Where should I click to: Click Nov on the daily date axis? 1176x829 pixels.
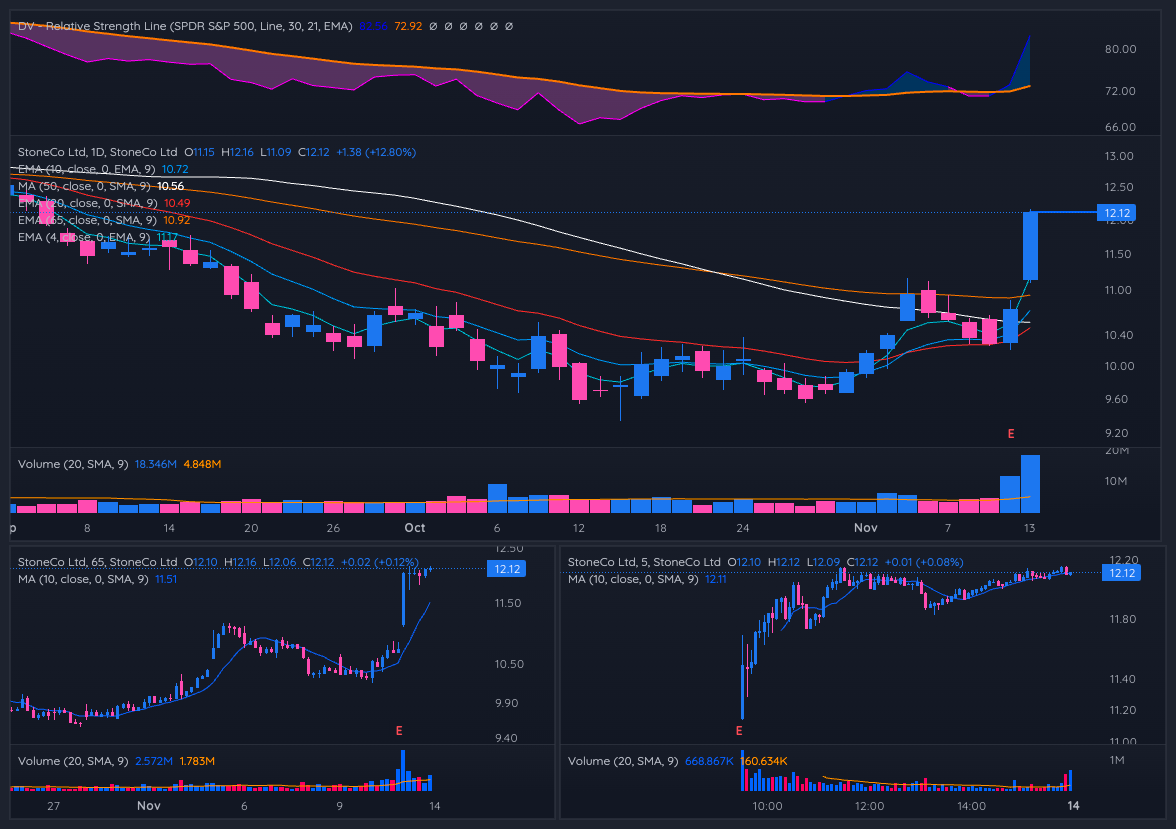click(x=866, y=528)
